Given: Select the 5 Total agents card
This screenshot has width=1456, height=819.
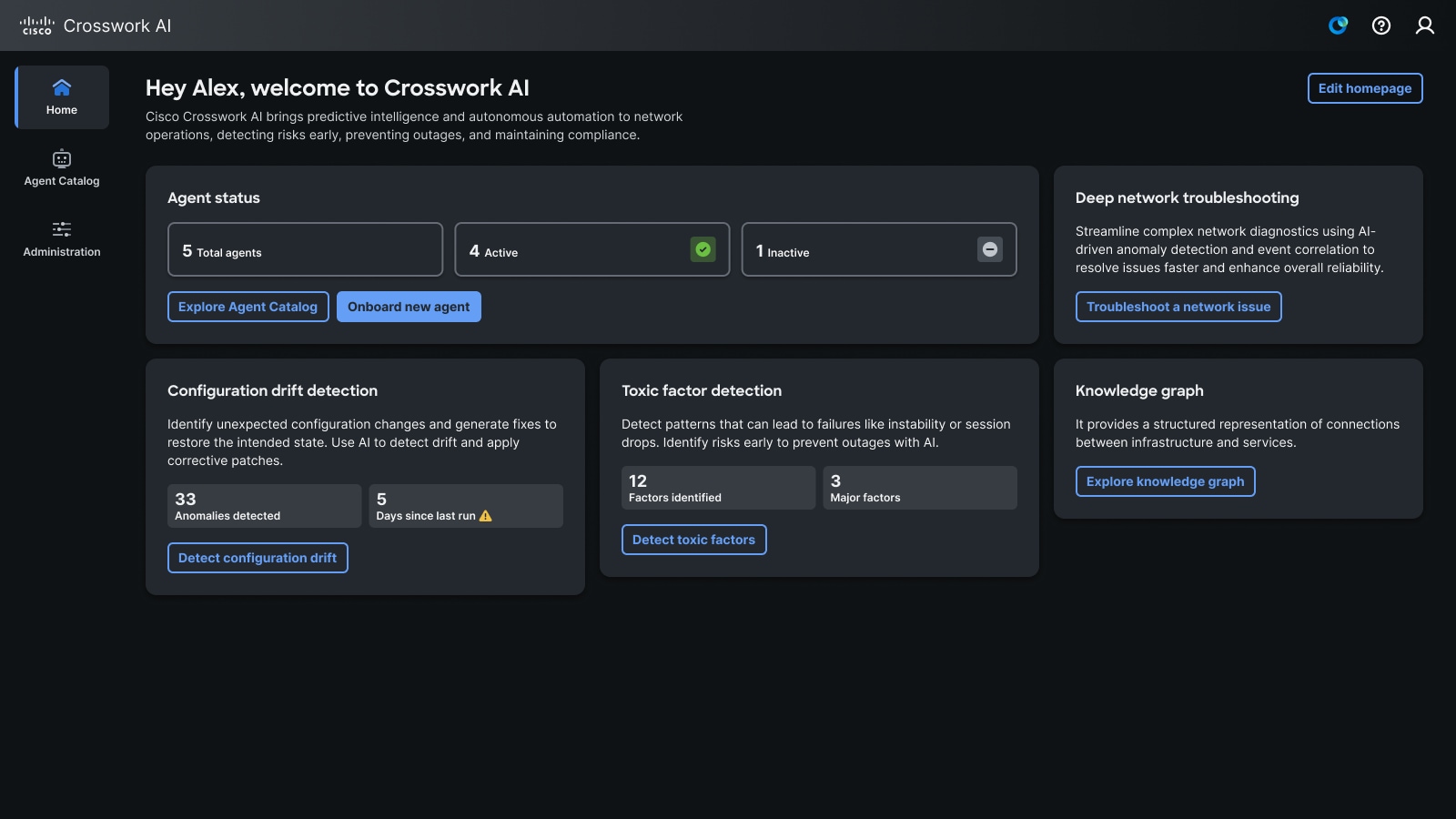Looking at the screenshot, I should coord(305,249).
